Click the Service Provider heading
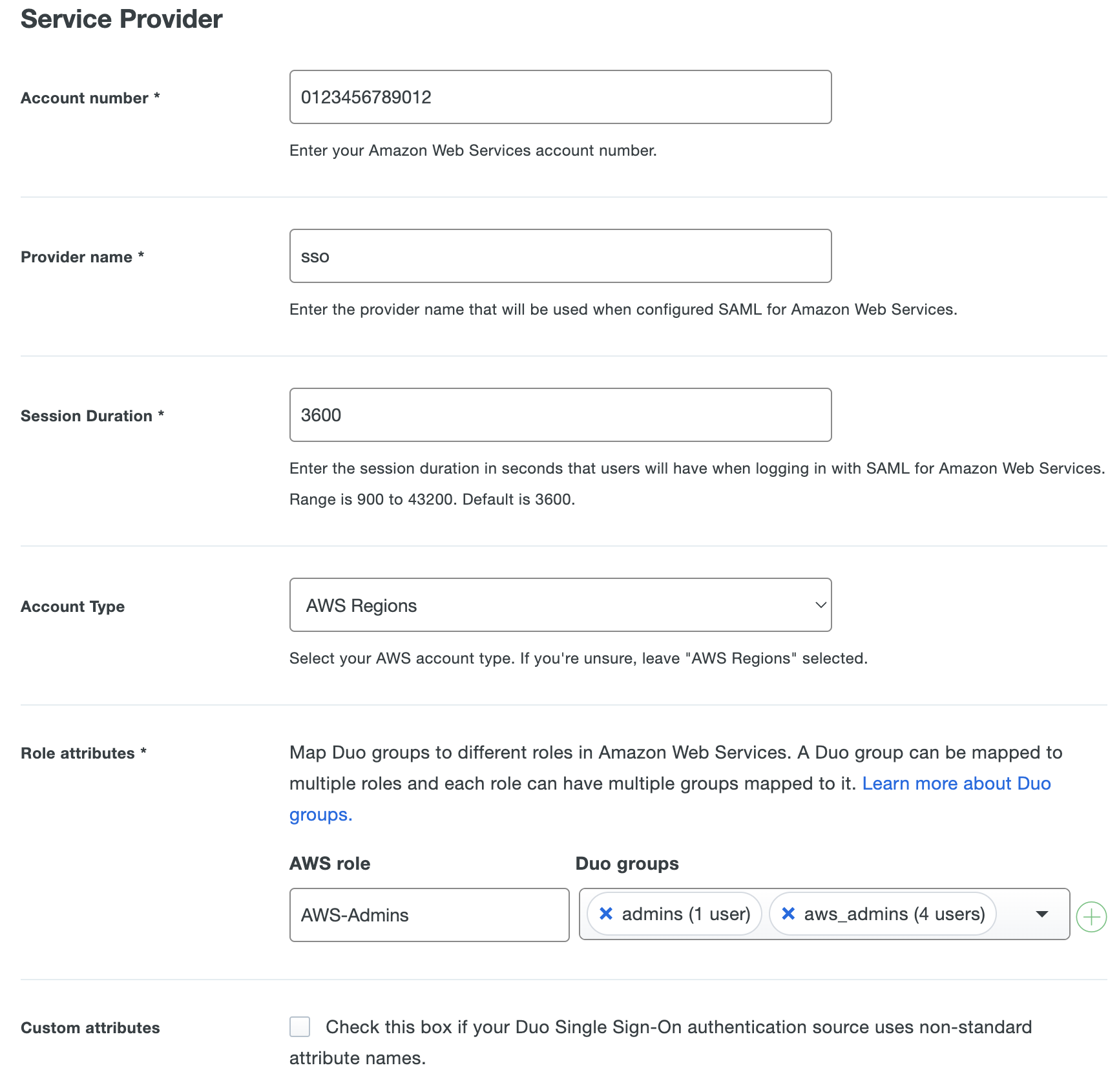This screenshot has width=1119, height=1092. pos(121,19)
